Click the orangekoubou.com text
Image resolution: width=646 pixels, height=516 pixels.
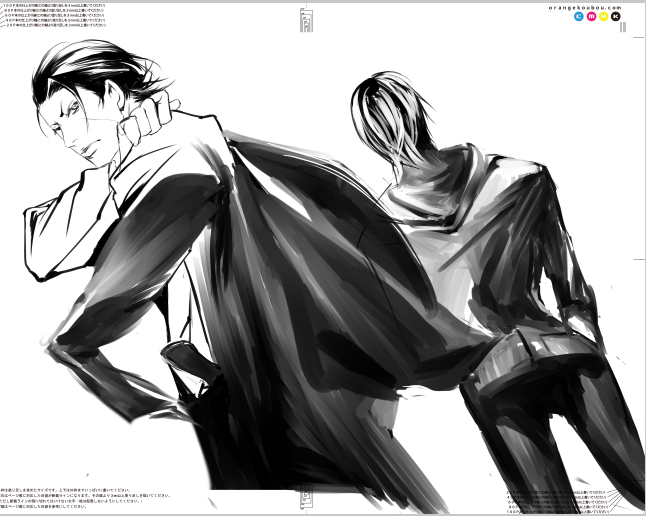tap(585, 7)
